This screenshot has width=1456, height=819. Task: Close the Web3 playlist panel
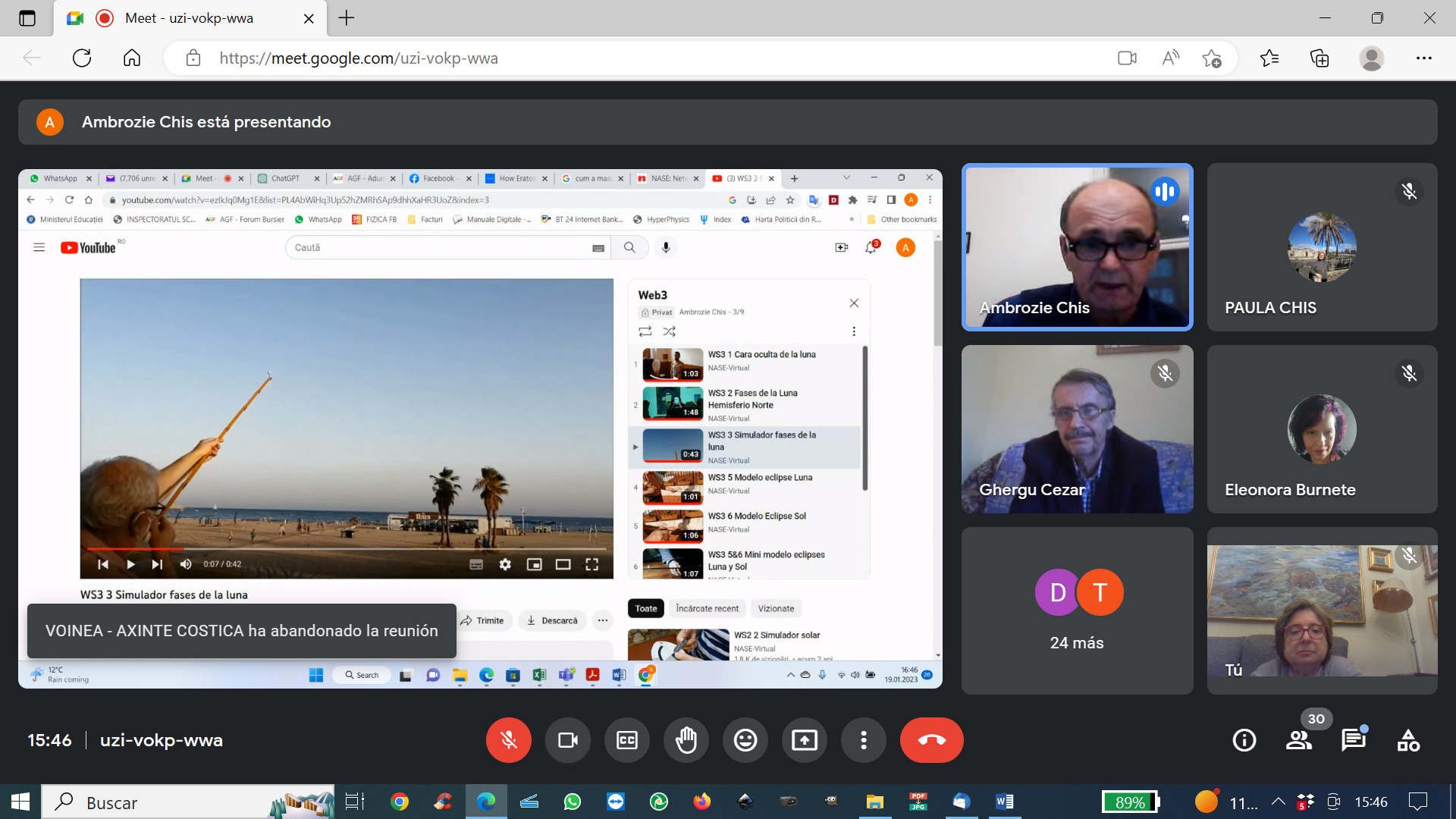pos(854,303)
